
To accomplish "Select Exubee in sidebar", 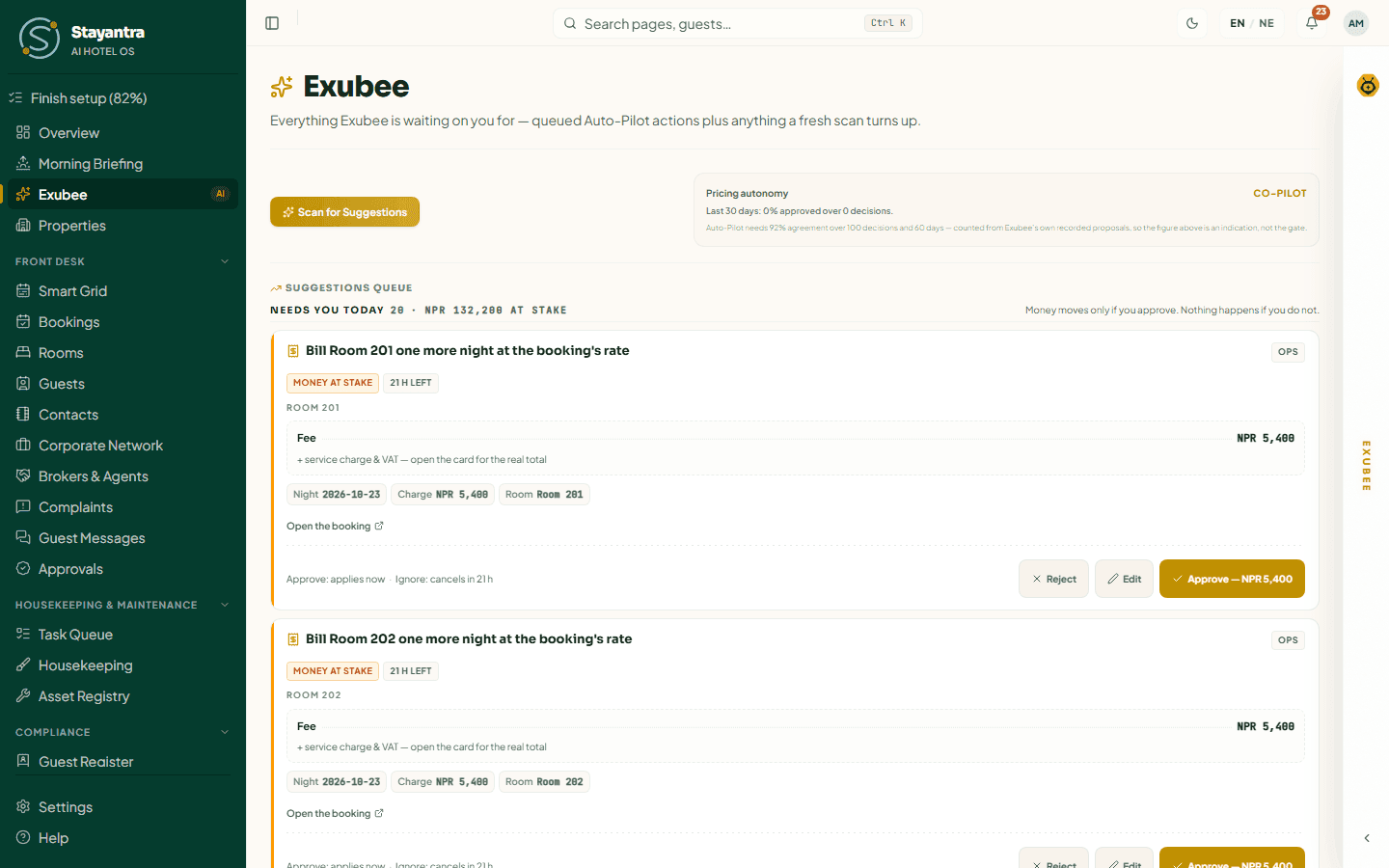I will pos(123,195).
